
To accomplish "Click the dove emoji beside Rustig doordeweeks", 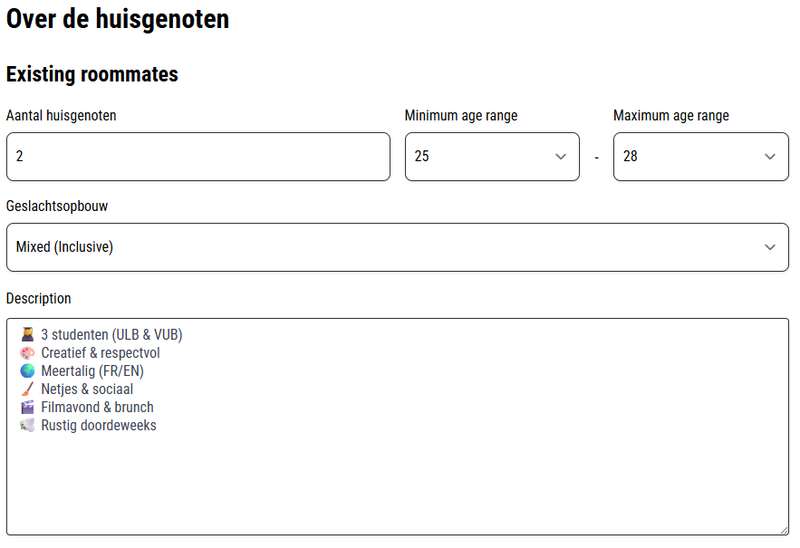I will tap(28, 426).
